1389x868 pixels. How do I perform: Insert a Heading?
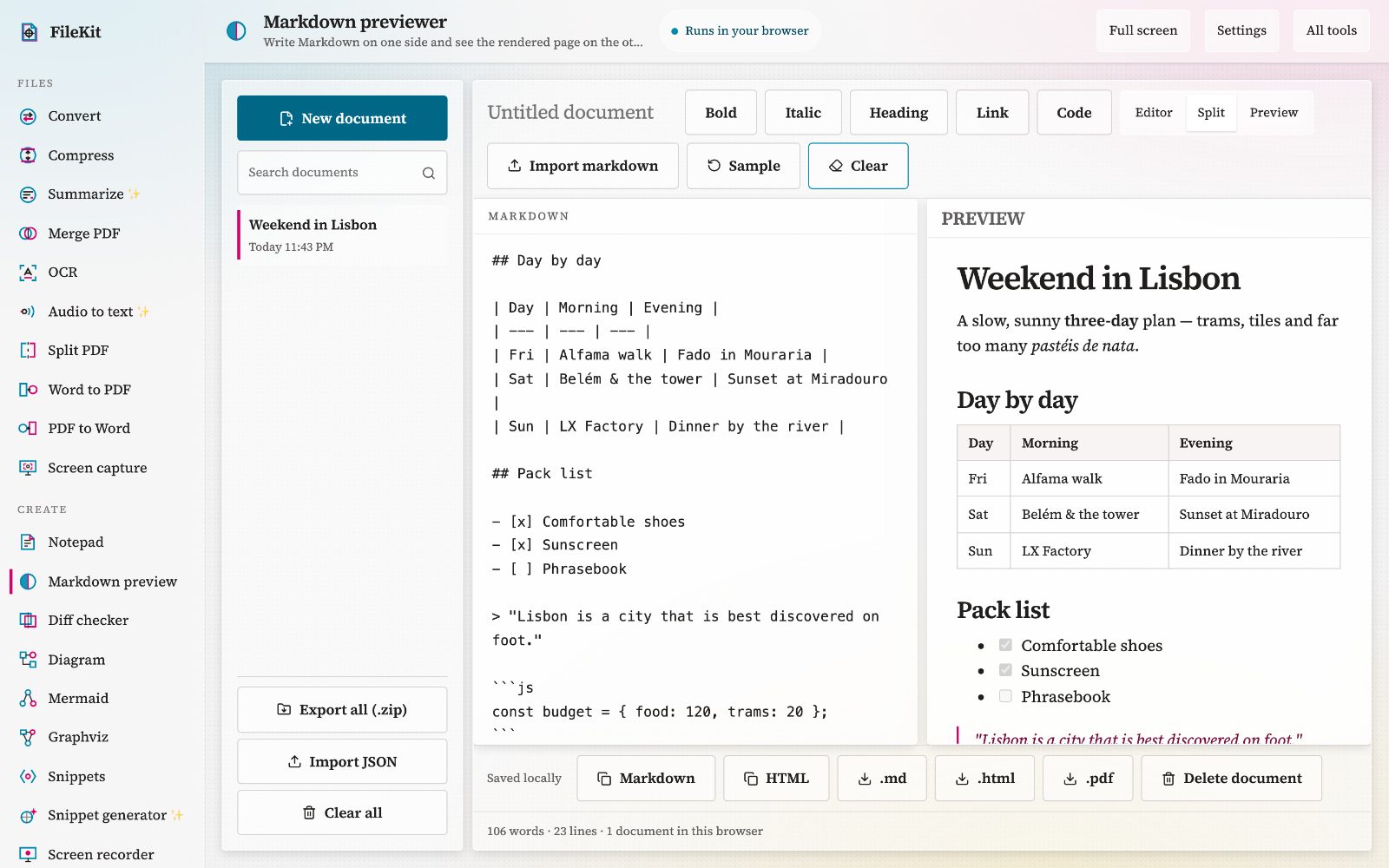point(899,113)
